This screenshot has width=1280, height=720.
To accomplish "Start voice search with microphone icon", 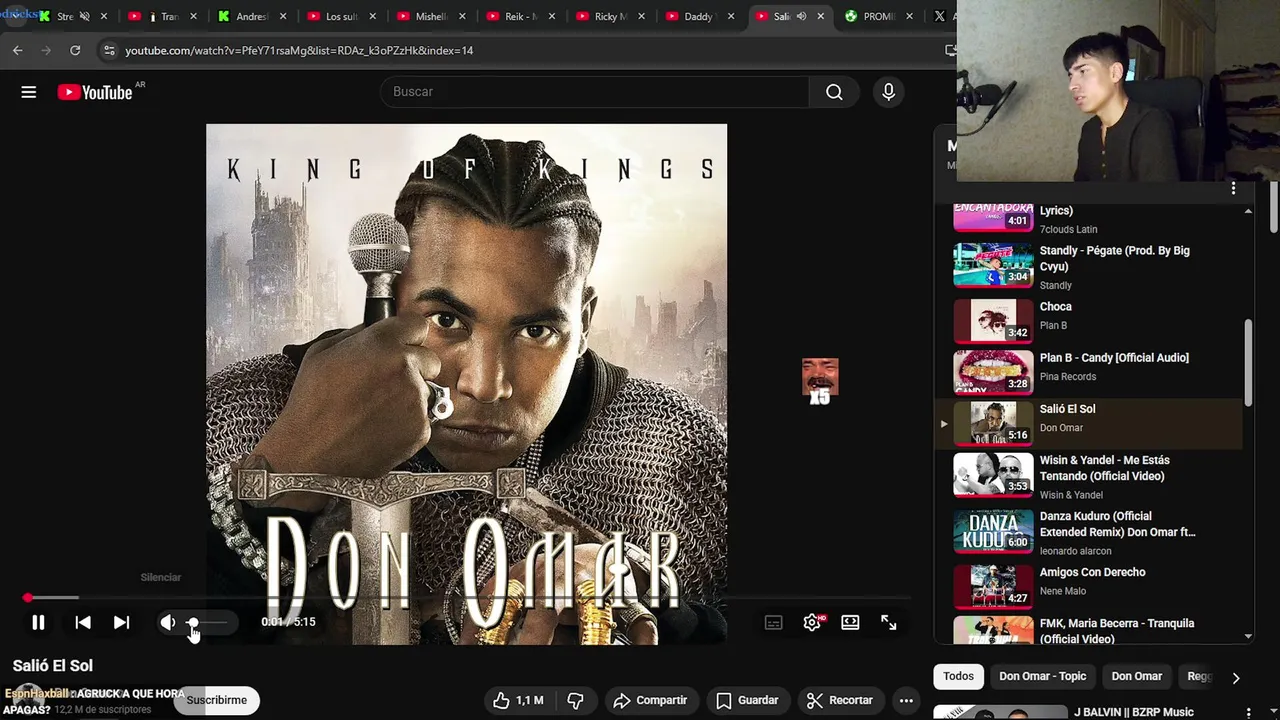I will point(888,92).
